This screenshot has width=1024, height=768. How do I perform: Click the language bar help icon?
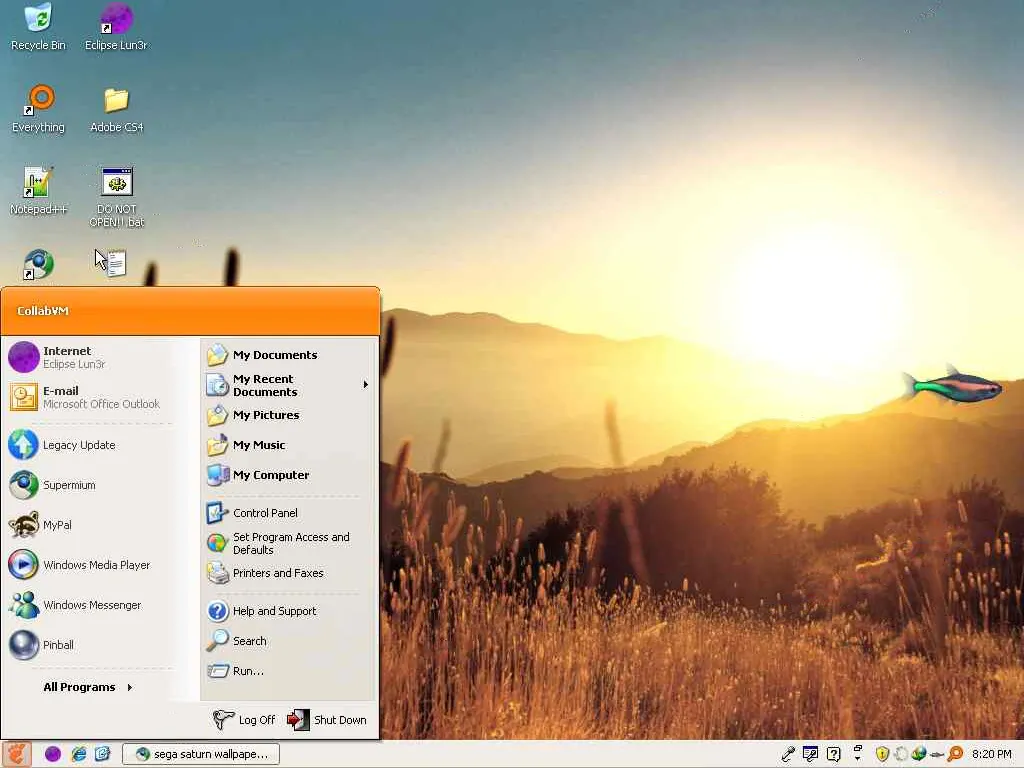click(833, 754)
